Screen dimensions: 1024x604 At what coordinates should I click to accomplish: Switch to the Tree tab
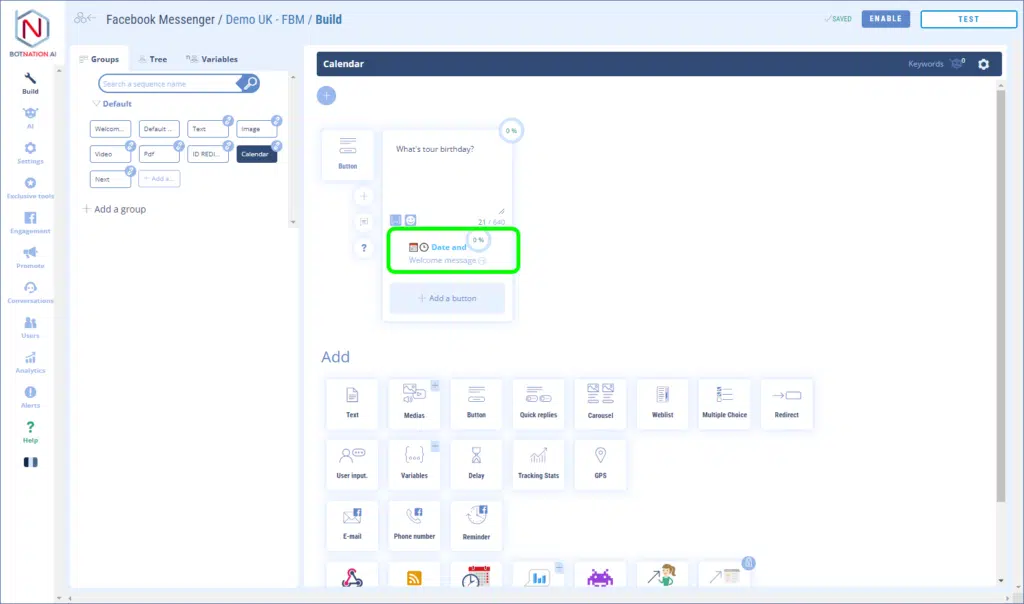click(x=153, y=59)
